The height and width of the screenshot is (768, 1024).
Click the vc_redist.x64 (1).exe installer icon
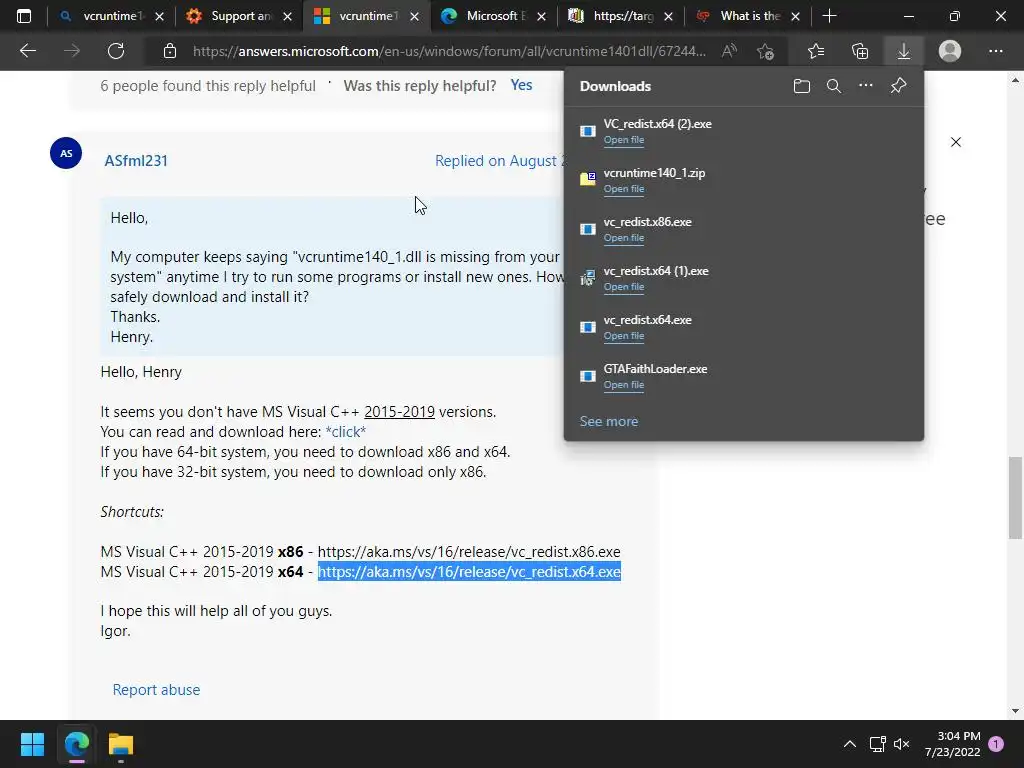click(588, 278)
